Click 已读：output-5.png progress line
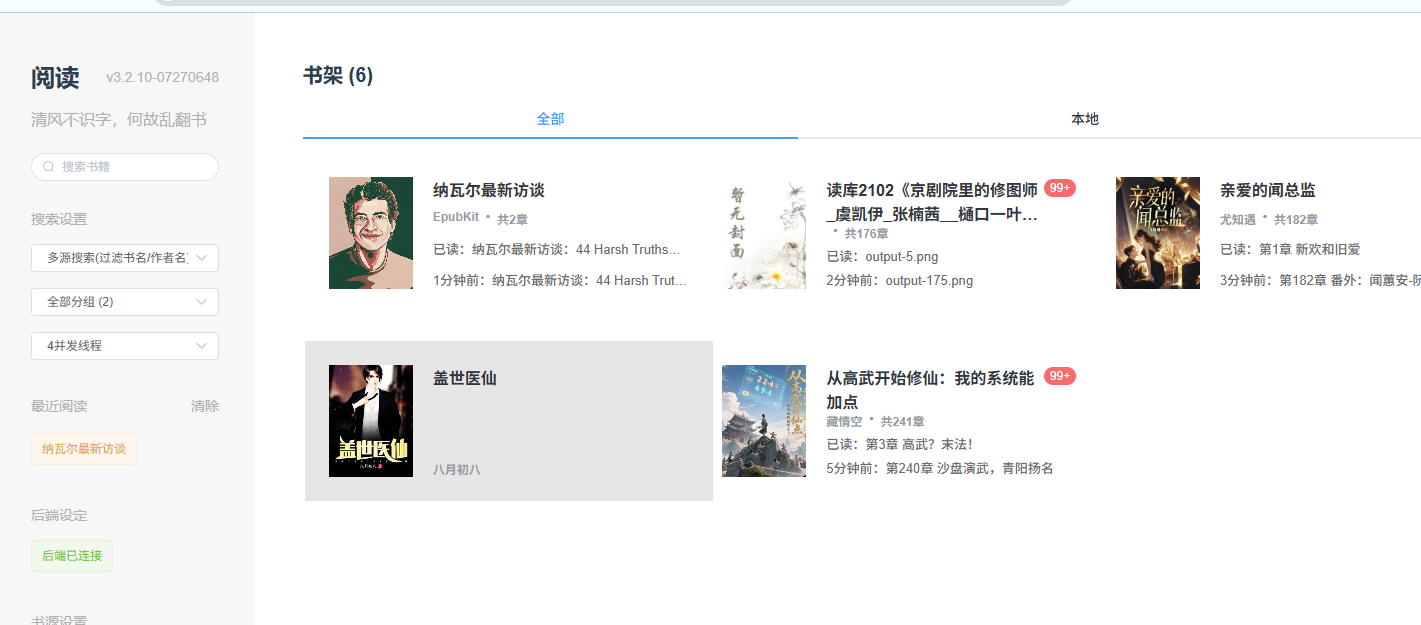The image size is (1421, 625). coord(883,257)
